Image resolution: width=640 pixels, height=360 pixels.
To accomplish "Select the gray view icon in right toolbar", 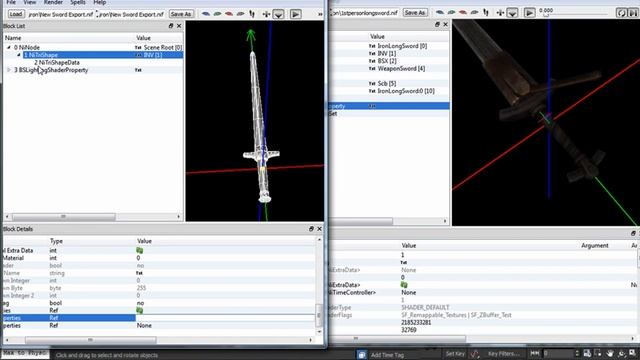I will 474,13.
